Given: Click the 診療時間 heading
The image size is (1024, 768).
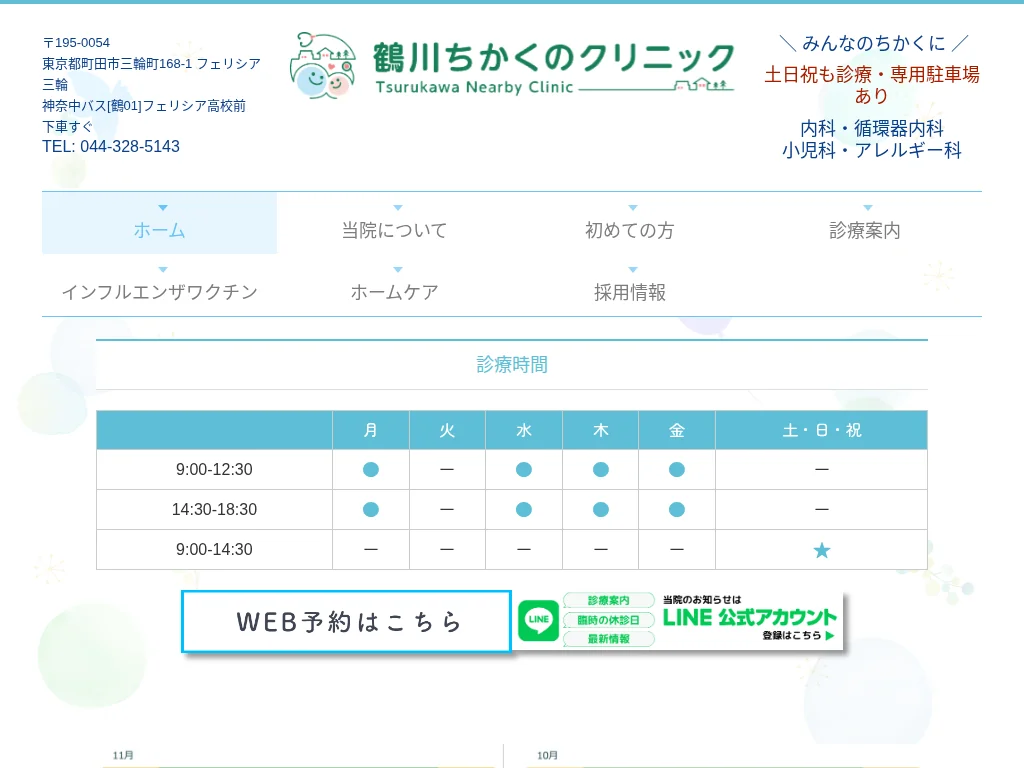Looking at the screenshot, I should 512,364.
